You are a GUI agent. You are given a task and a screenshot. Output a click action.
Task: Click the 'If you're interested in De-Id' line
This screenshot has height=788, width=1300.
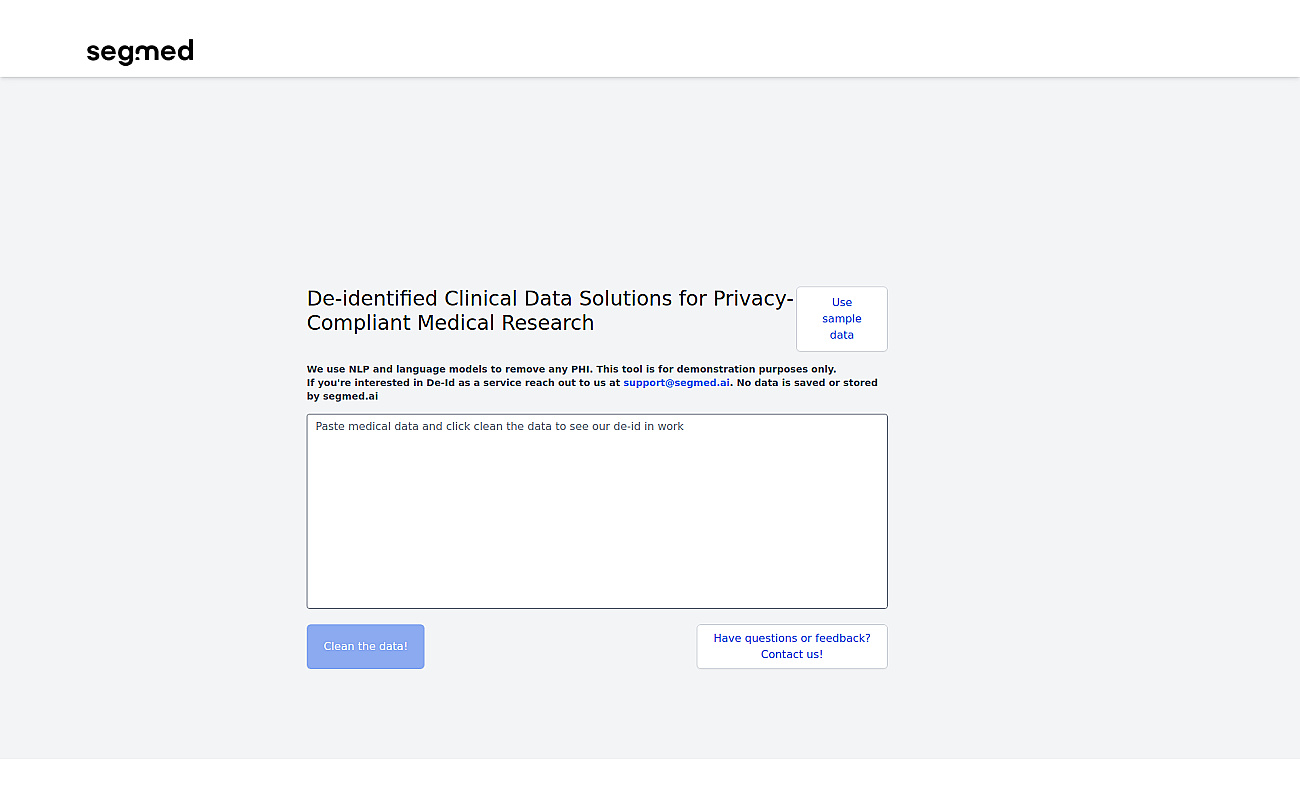click(x=463, y=383)
